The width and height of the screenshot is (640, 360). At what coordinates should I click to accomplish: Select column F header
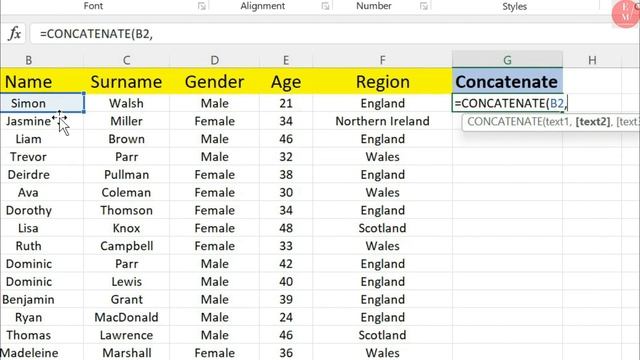point(382,60)
